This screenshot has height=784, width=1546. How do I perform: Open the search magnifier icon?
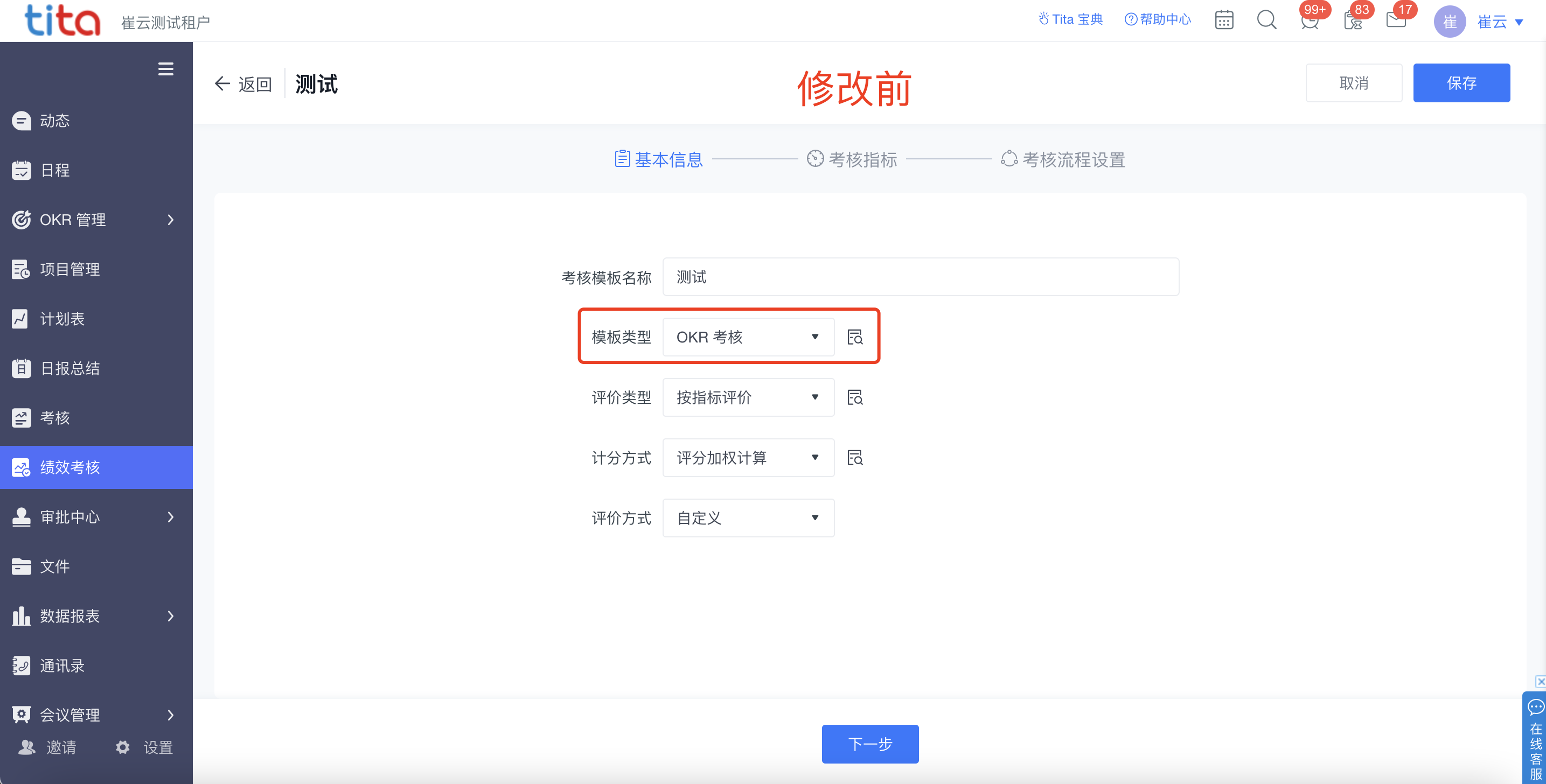pyautogui.click(x=1266, y=20)
